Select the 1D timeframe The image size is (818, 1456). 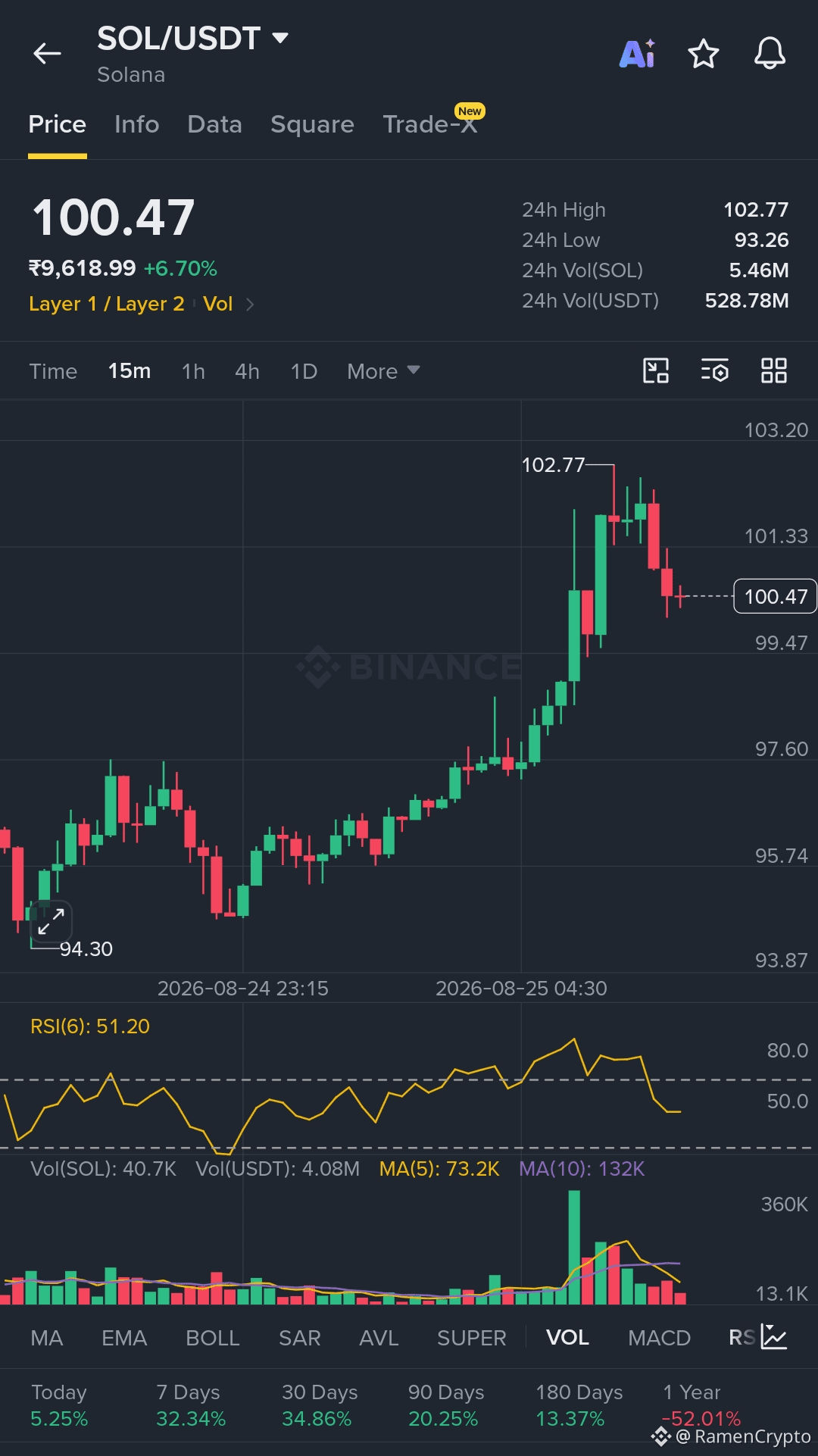click(x=304, y=371)
